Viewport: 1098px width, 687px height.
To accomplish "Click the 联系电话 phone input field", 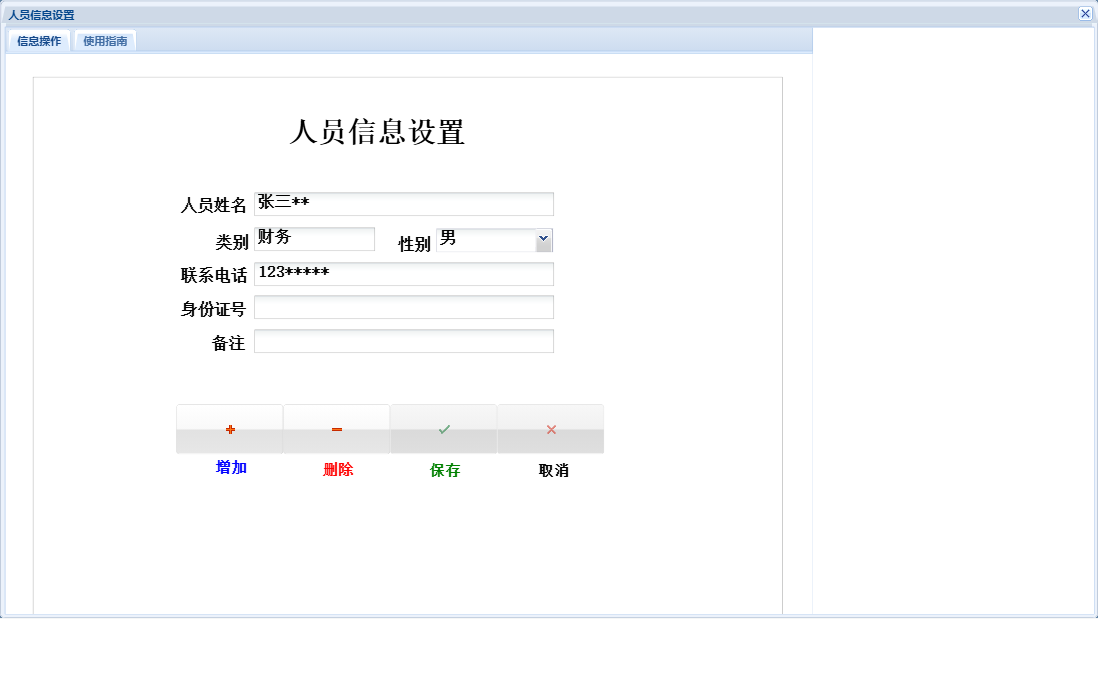I will (x=404, y=274).
